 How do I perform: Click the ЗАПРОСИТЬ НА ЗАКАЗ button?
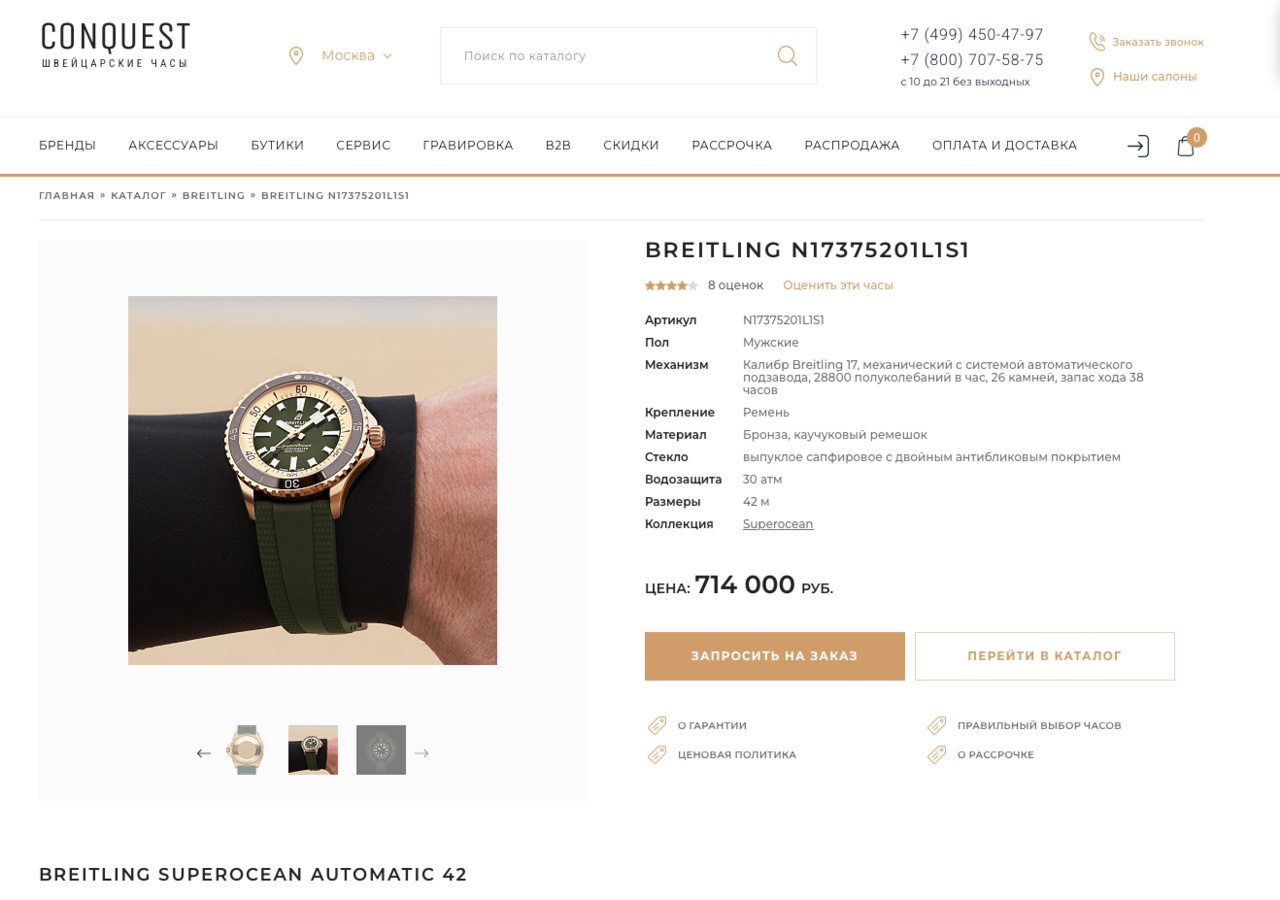(x=775, y=656)
